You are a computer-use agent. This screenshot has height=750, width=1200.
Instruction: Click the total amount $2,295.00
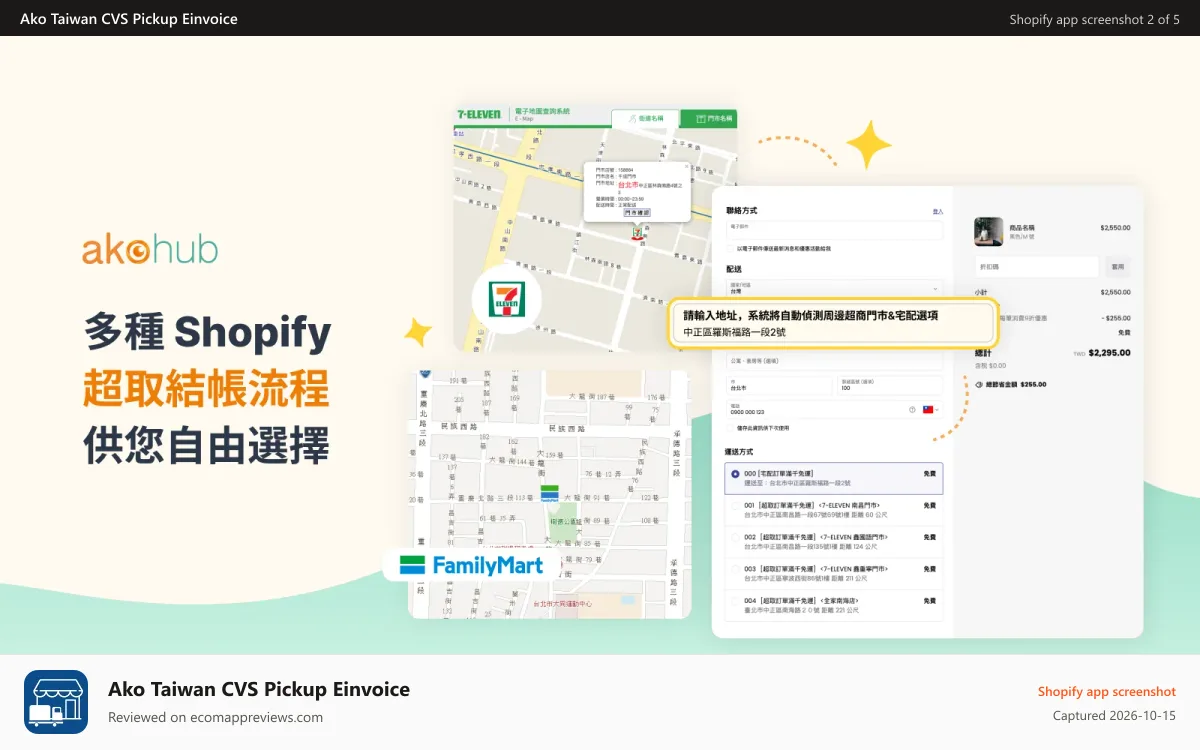tap(1109, 353)
